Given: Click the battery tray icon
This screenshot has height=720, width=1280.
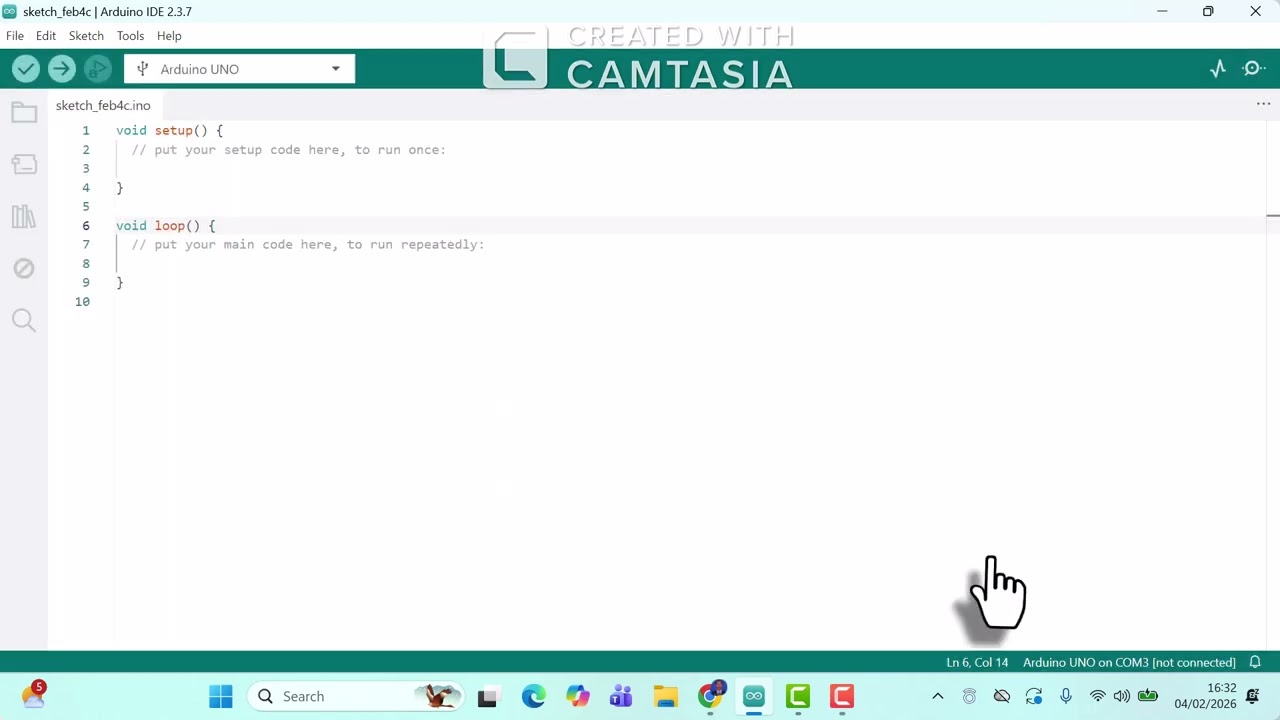Looking at the screenshot, I should (1148, 696).
